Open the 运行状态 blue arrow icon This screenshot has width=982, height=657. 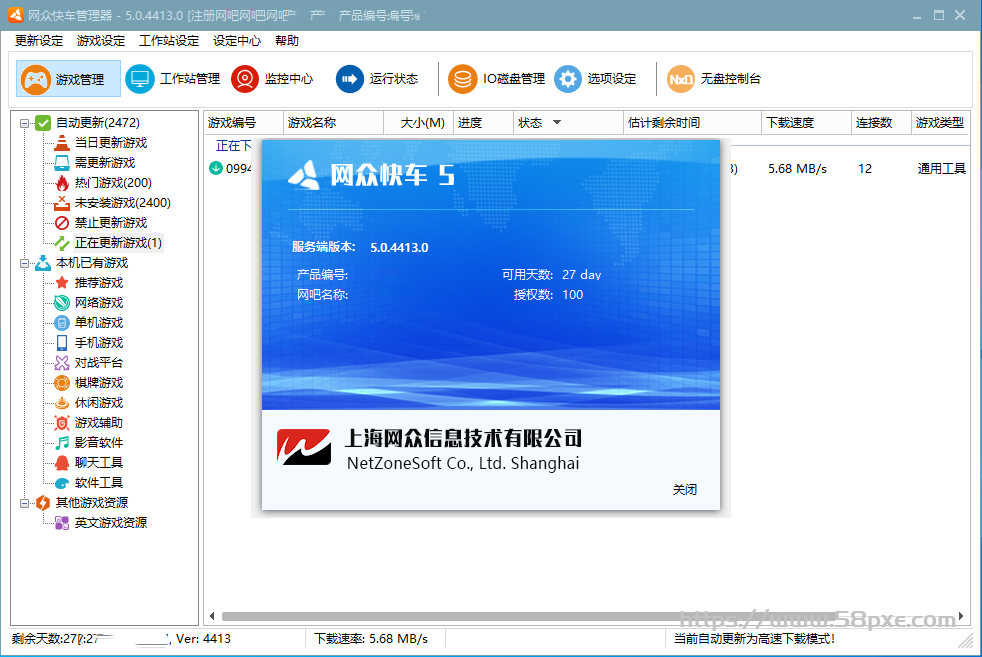349,79
